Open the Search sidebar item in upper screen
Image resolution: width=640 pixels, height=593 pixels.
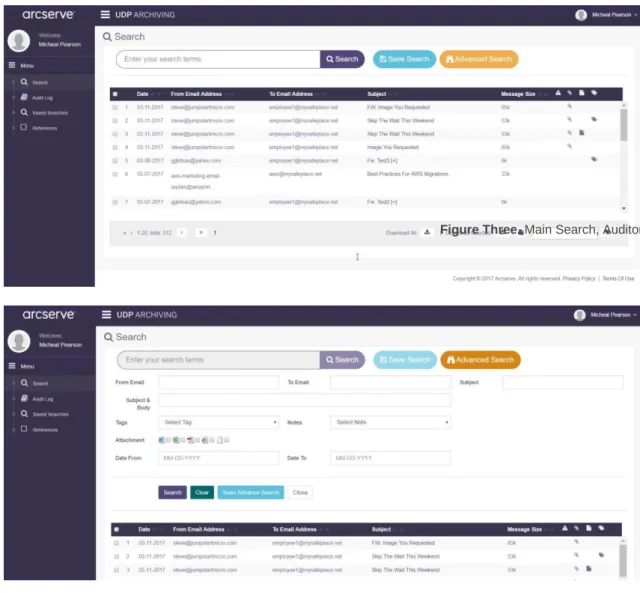40,82
